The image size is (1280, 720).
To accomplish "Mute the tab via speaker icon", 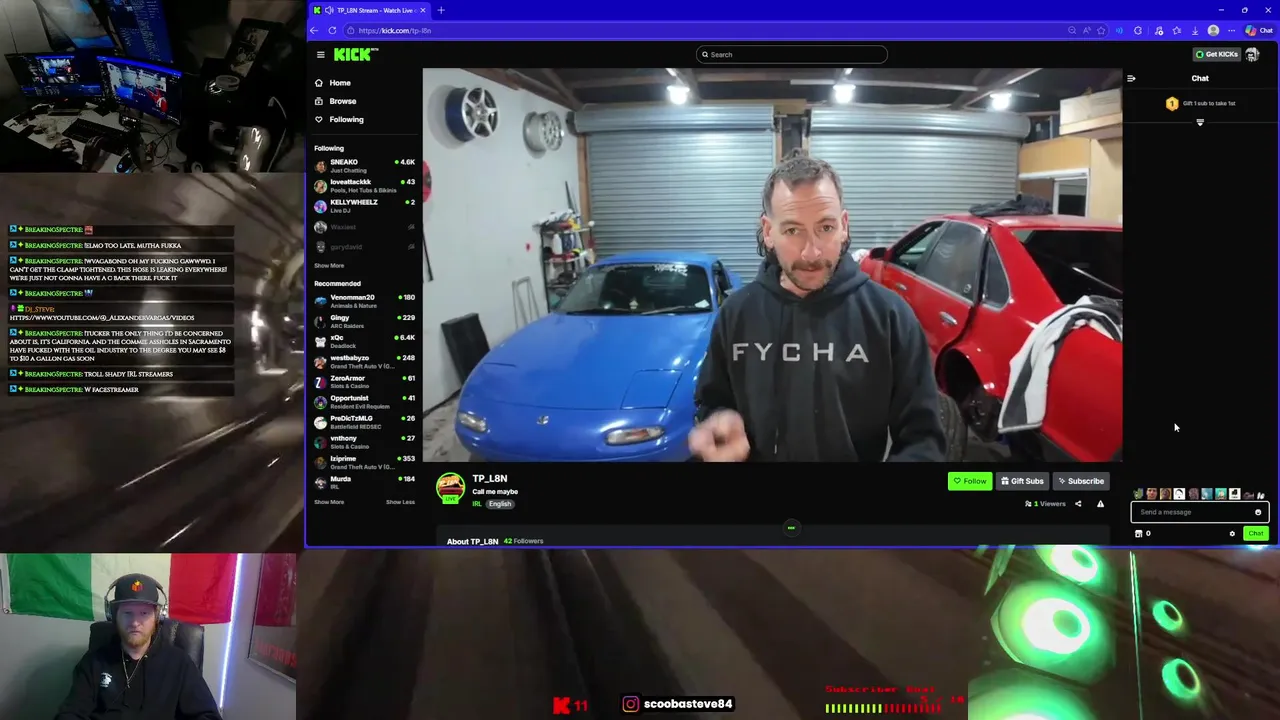I will [329, 10].
